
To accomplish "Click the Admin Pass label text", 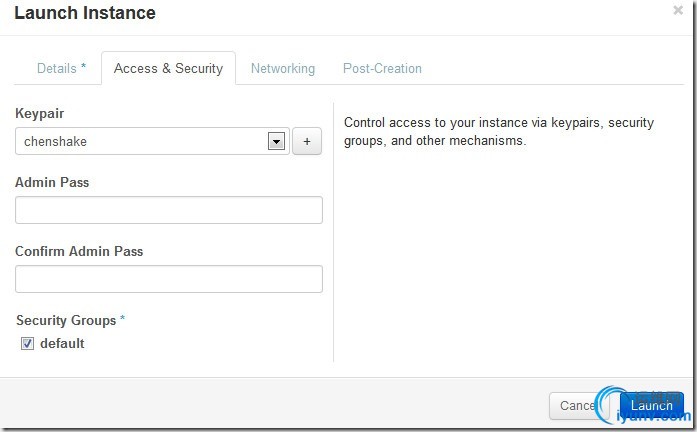I will [x=52, y=183].
